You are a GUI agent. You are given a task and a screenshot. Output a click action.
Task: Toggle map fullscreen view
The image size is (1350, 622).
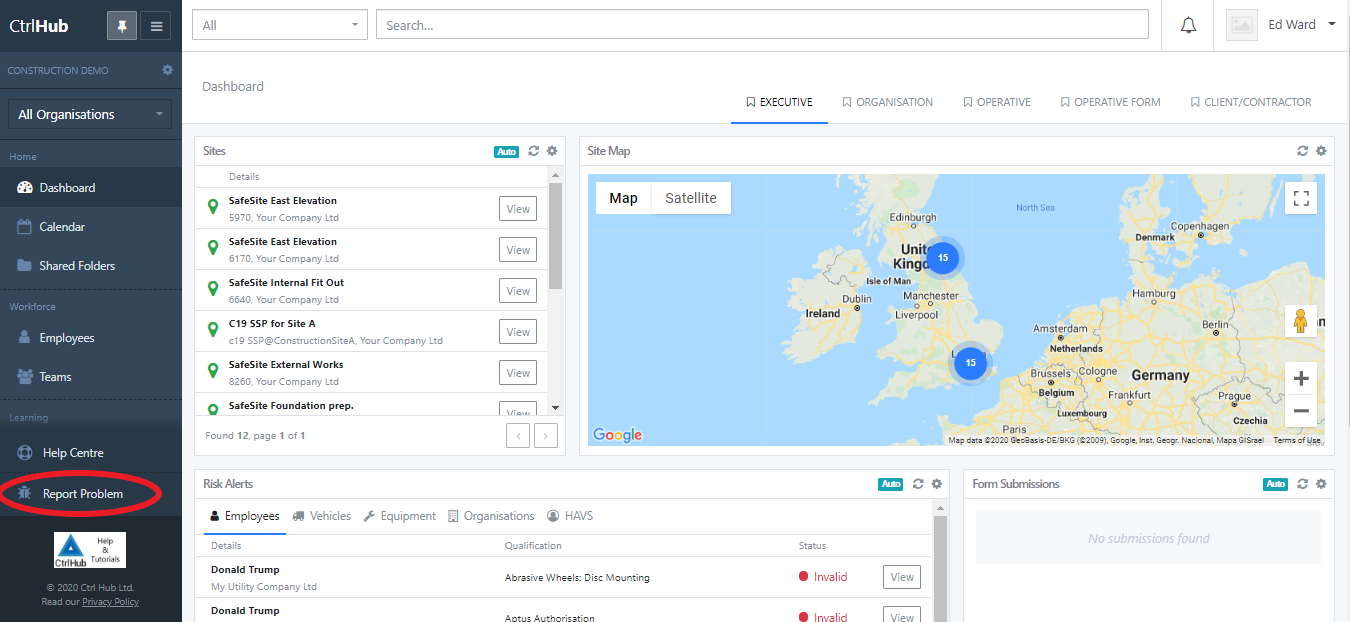pyautogui.click(x=1301, y=198)
